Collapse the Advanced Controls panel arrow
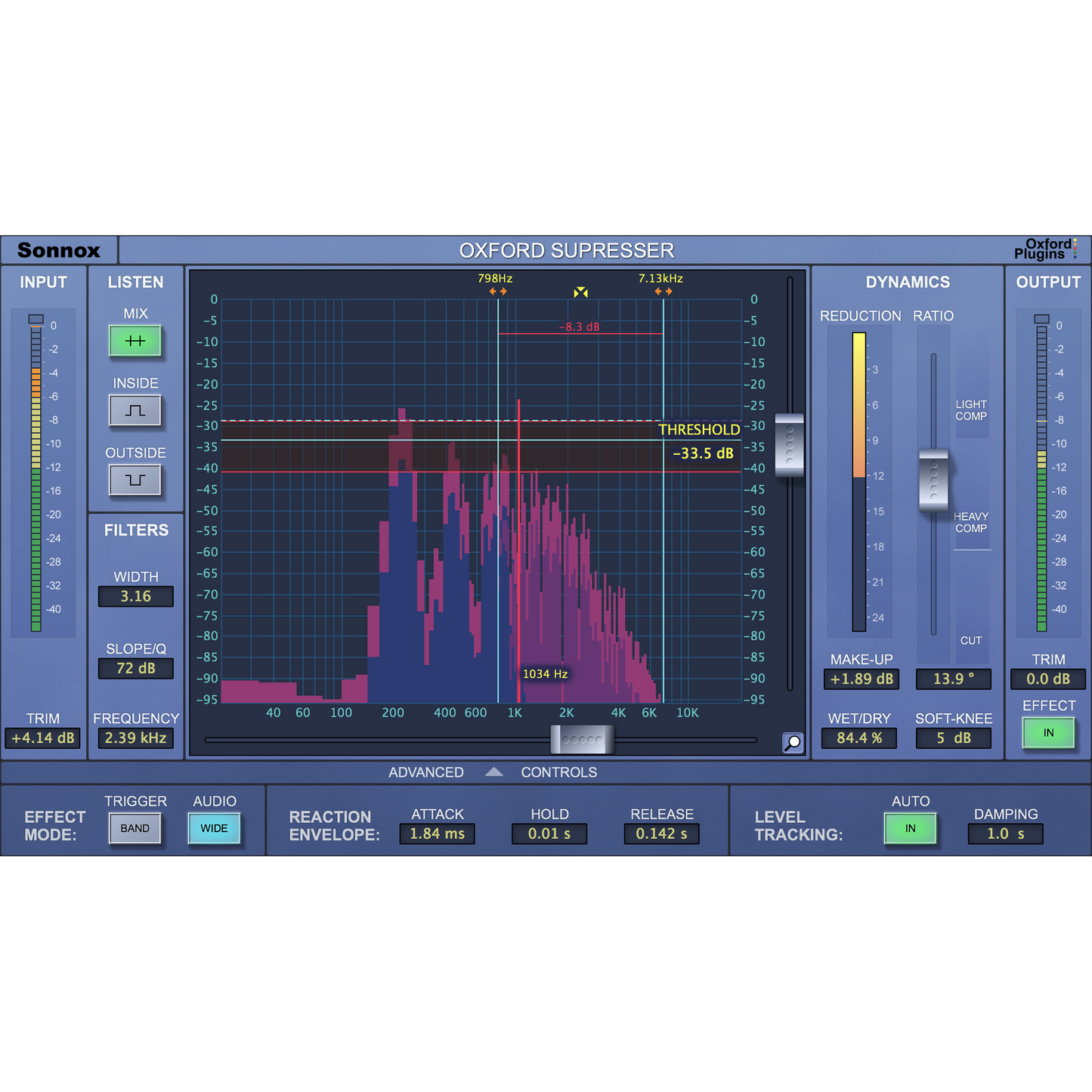This screenshot has width=1092, height=1092. [x=493, y=772]
